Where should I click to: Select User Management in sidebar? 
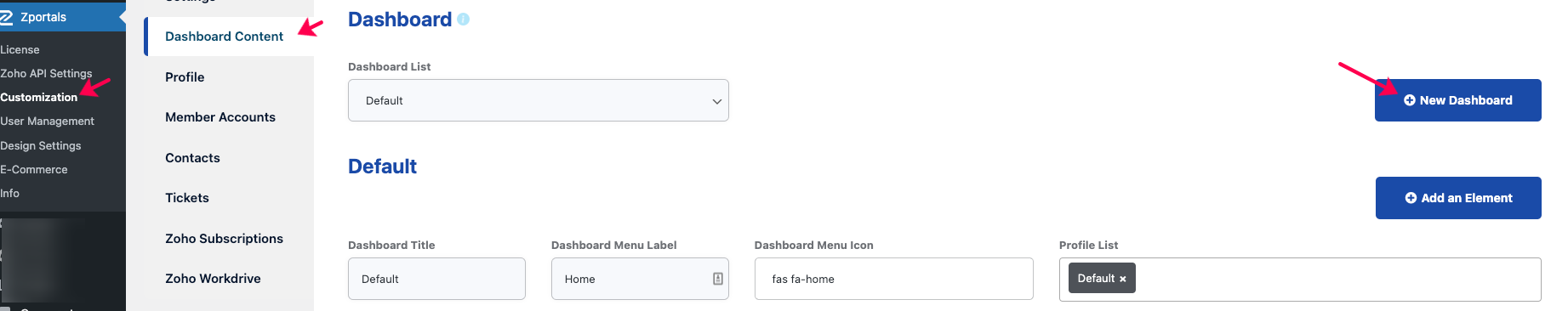point(48,122)
